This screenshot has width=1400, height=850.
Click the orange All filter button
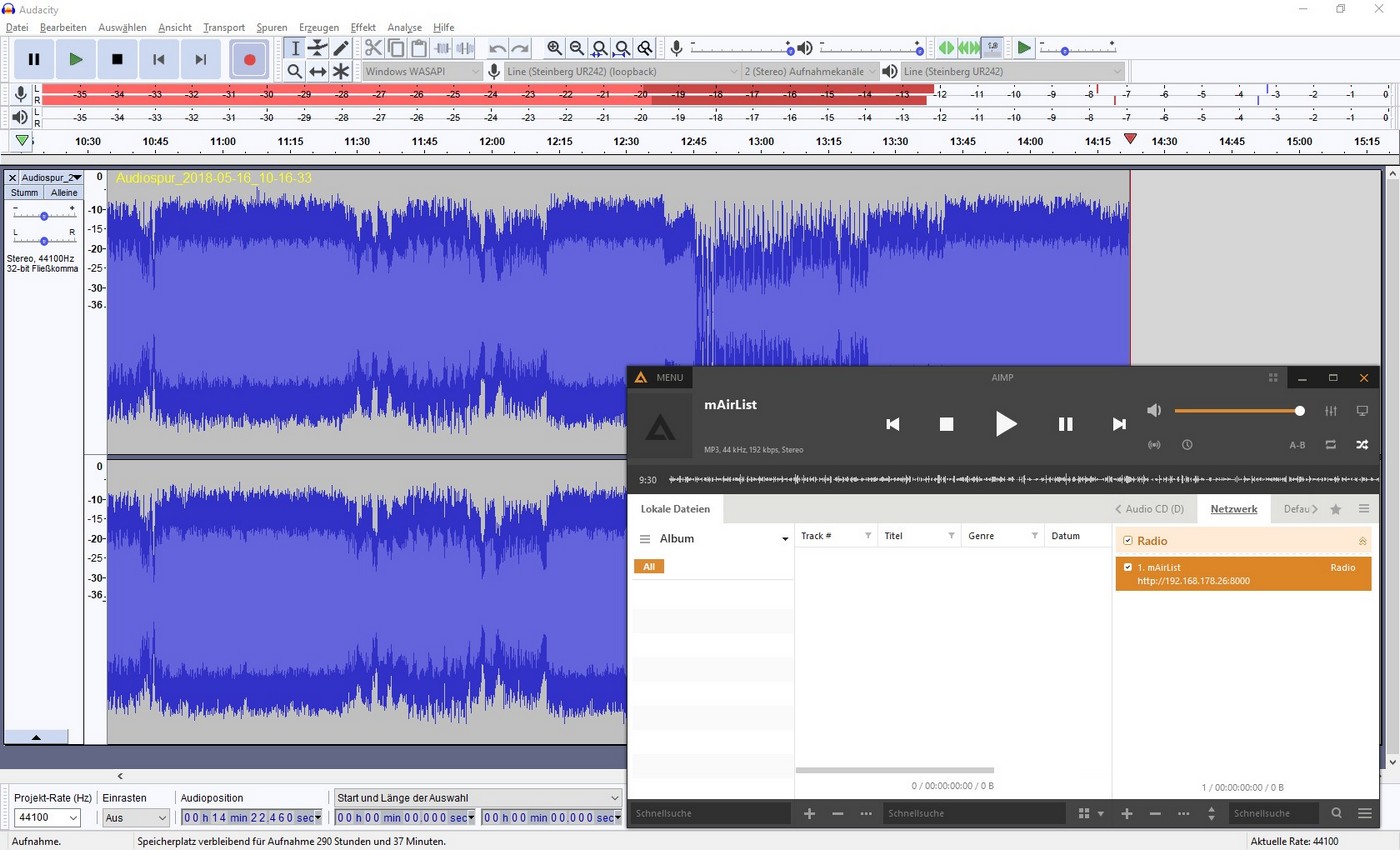click(648, 567)
